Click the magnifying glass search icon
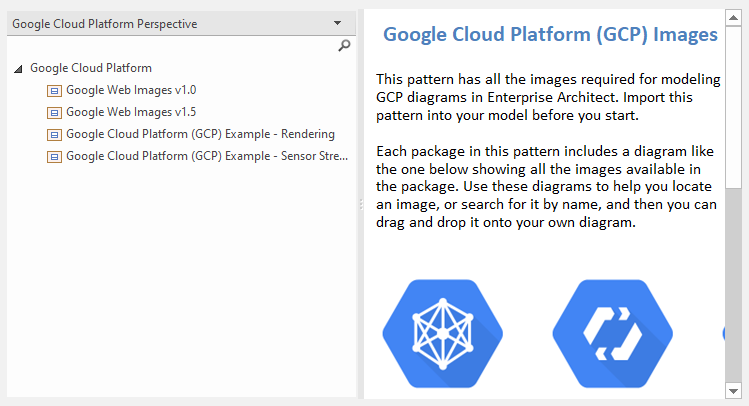Screen dimensions: 749x406 click(344, 46)
